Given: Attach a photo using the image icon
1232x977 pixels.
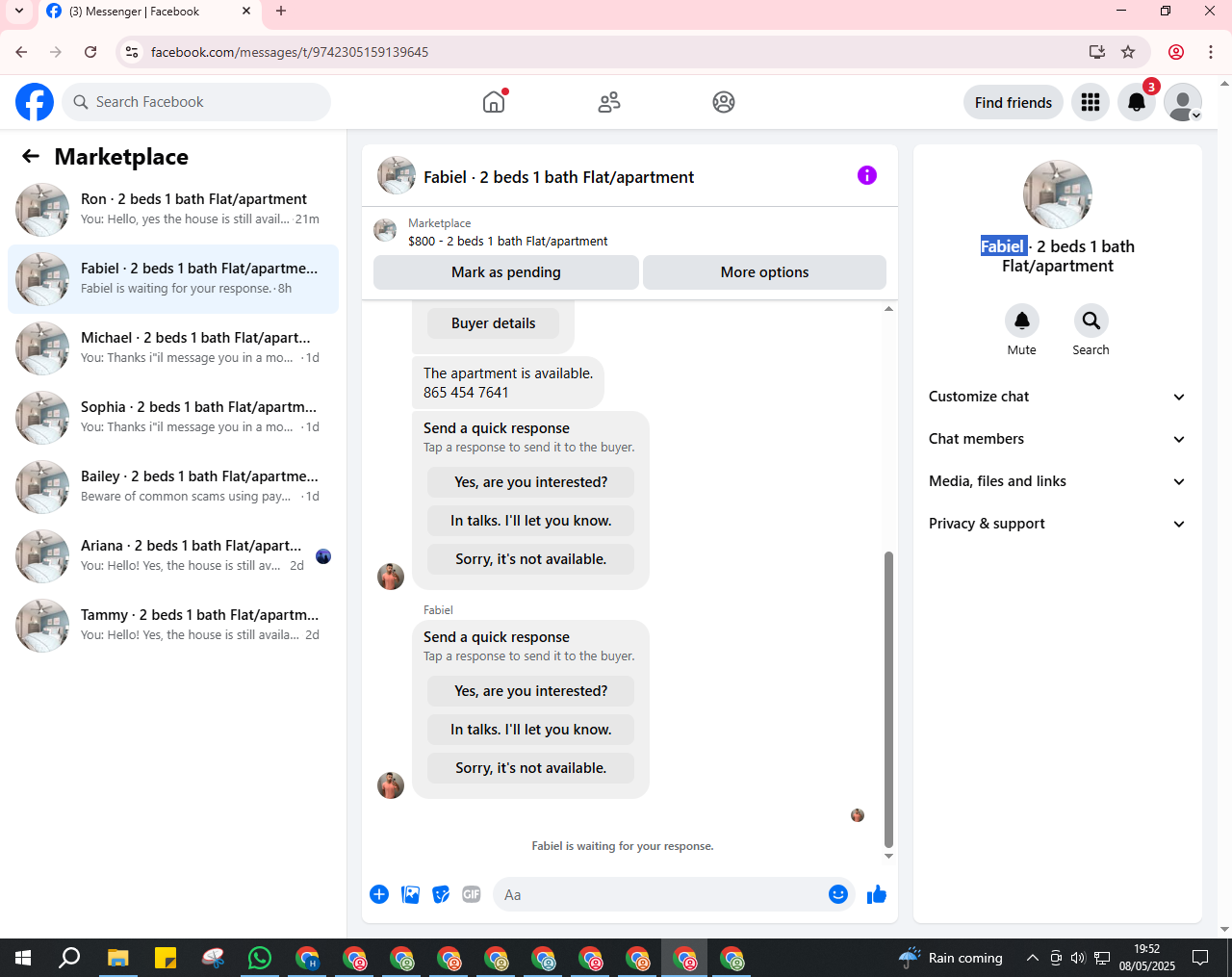Looking at the screenshot, I should (410, 894).
